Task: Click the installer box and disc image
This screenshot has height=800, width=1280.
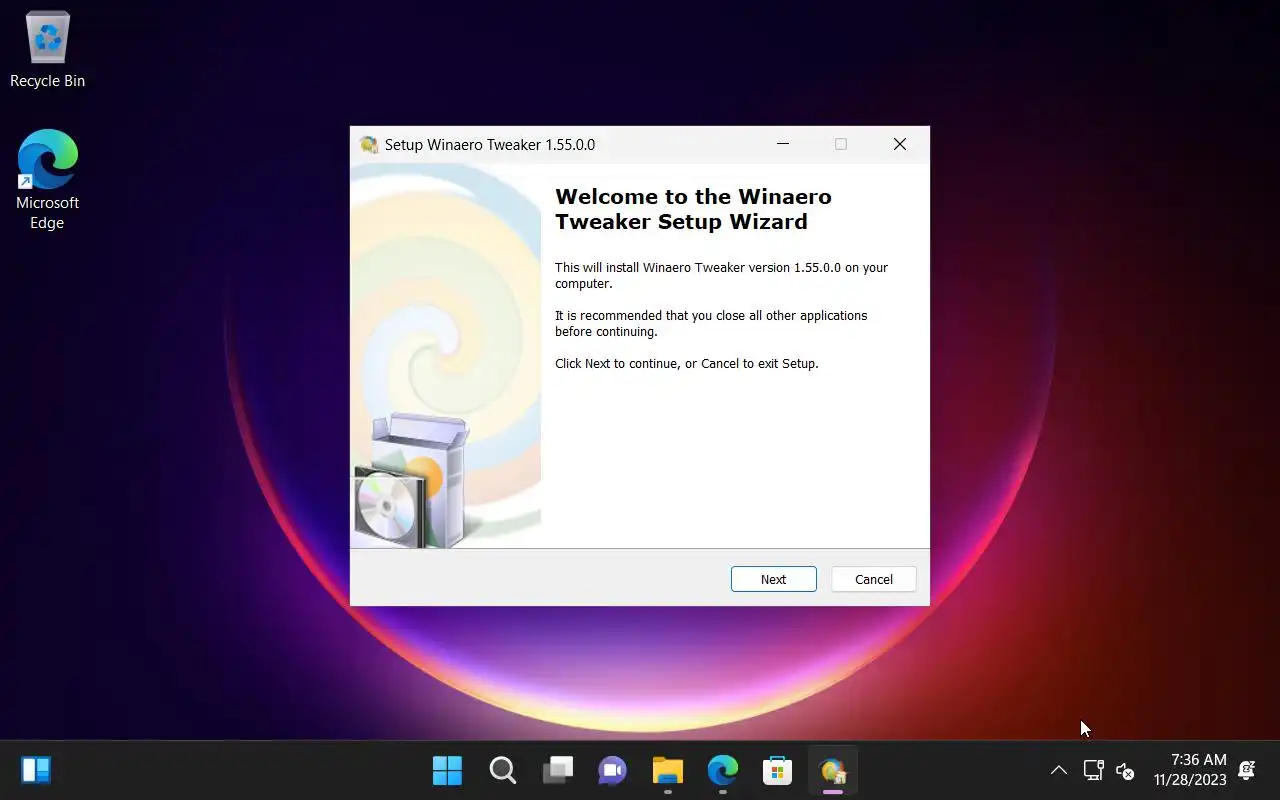Action: [412, 480]
